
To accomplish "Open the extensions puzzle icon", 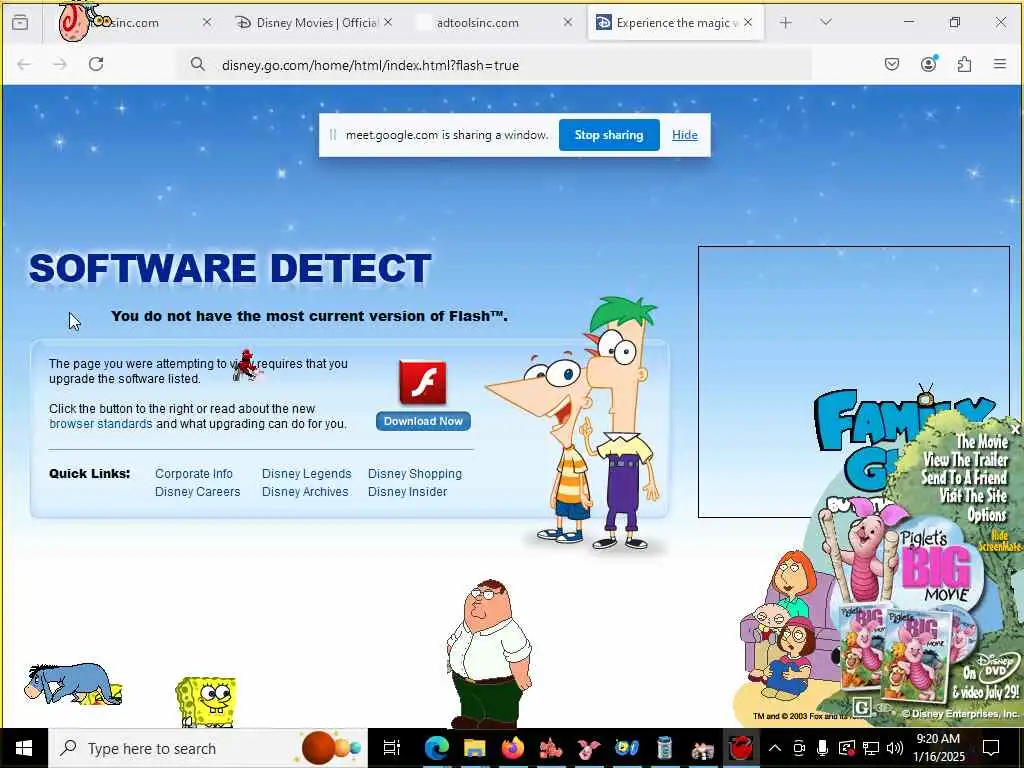I will point(964,64).
